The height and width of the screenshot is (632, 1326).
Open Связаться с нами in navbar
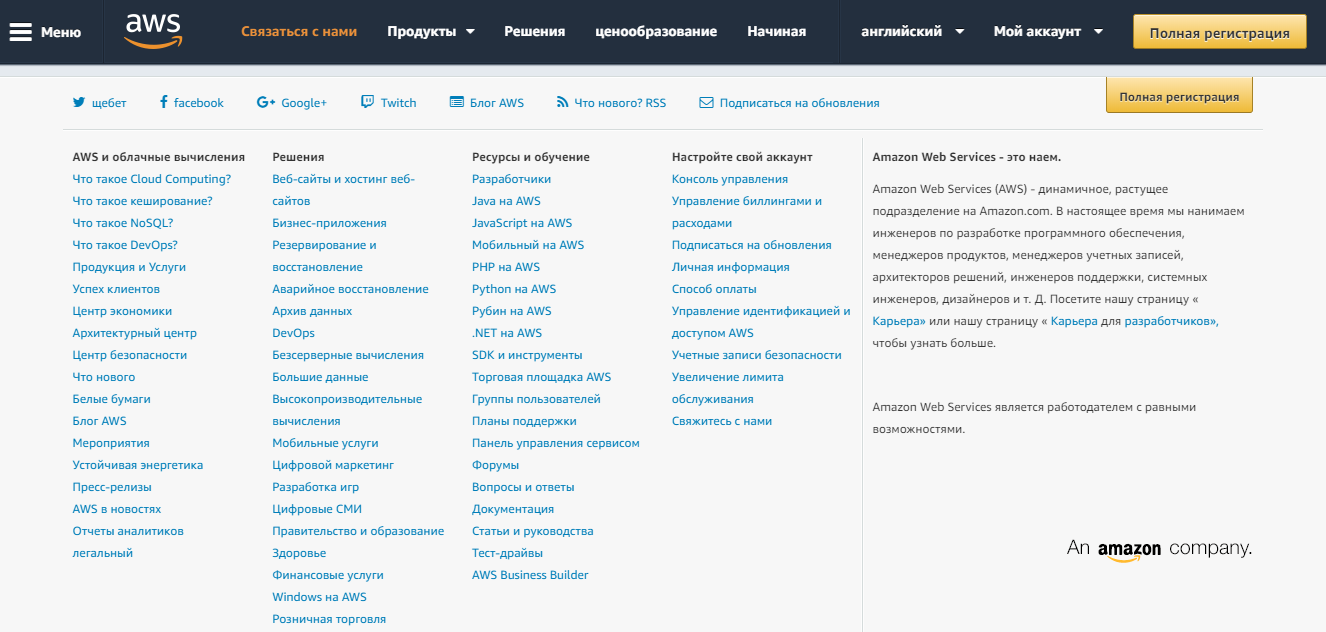pyautogui.click(x=299, y=31)
